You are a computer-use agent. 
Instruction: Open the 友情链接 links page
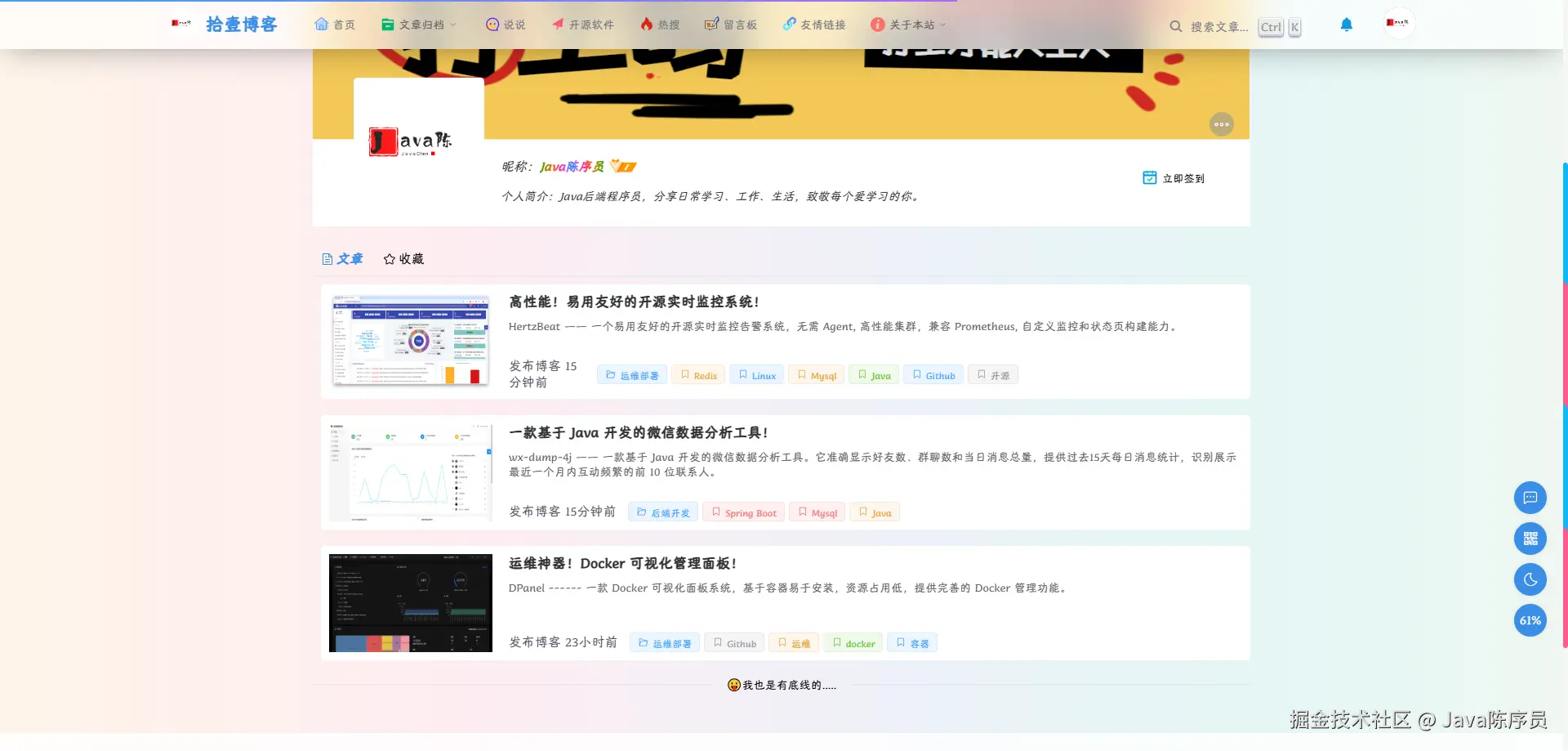pos(814,25)
